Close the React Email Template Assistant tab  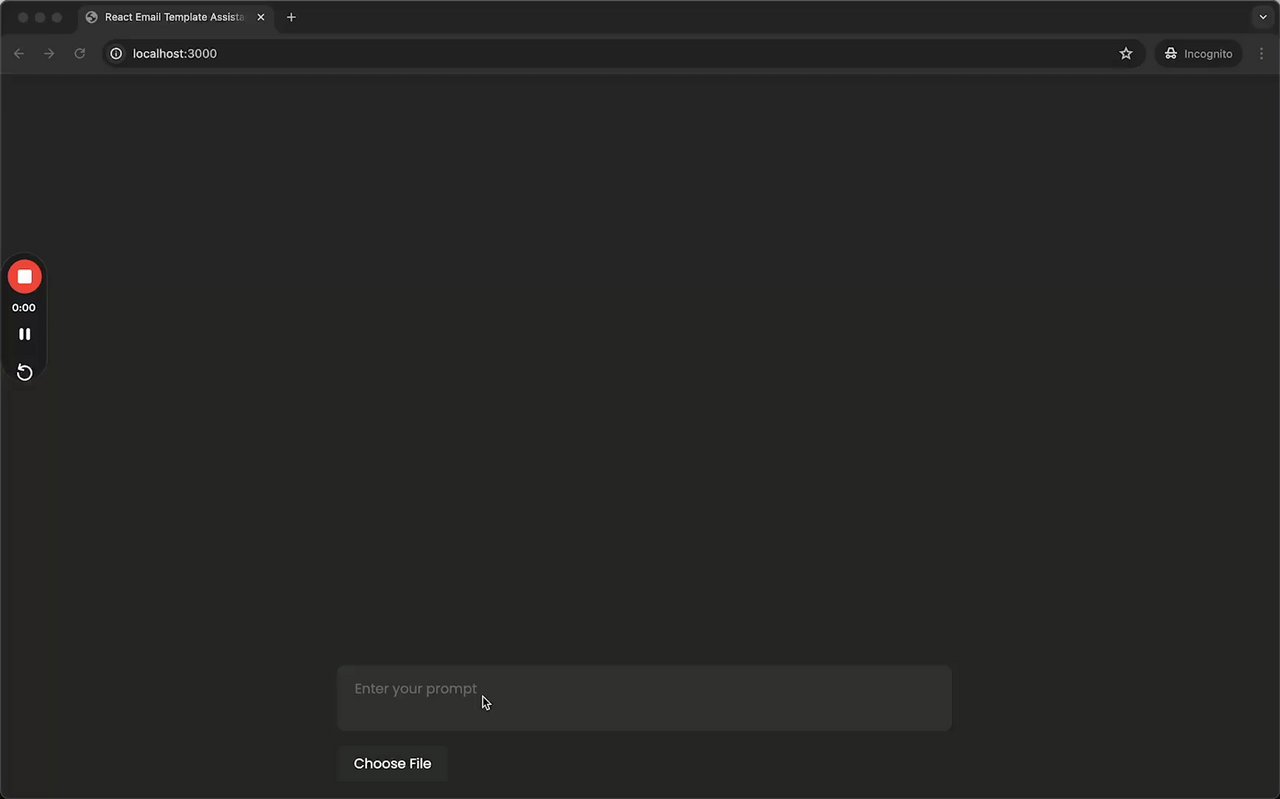pyautogui.click(x=261, y=17)
